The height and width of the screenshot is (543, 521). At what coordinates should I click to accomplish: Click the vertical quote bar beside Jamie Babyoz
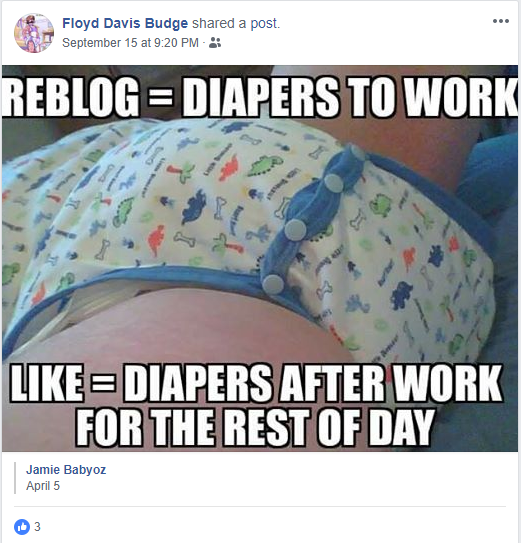pos(15,478)
